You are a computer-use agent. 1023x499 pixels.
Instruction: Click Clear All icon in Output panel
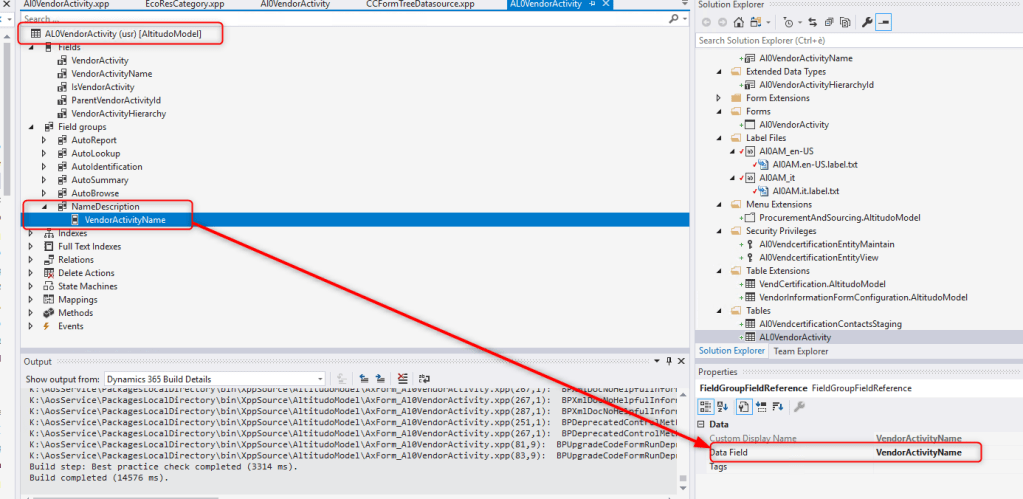point(402,379)
